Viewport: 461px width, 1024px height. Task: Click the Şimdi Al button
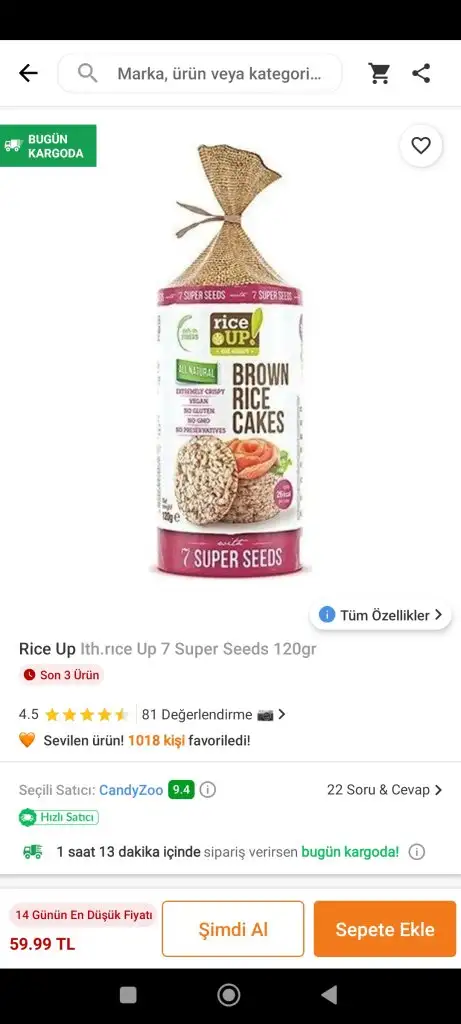point(233,929)
